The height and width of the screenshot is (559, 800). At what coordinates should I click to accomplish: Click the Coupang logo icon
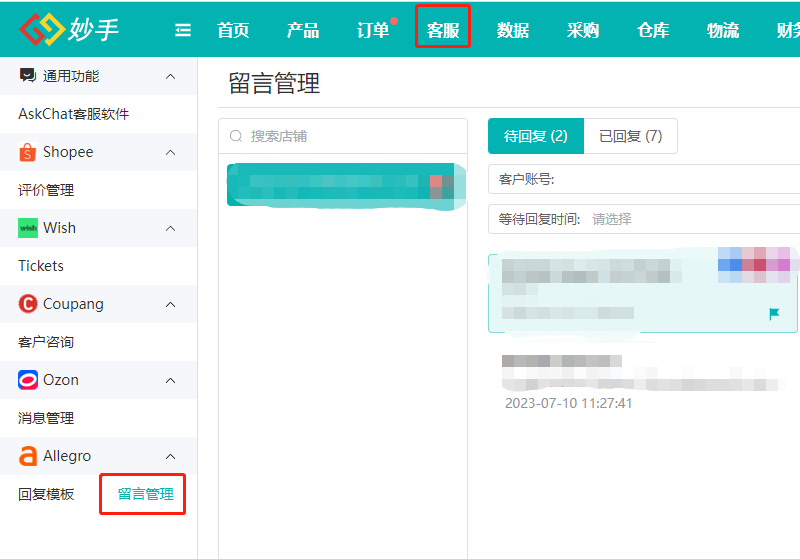(x=28, y=303)
